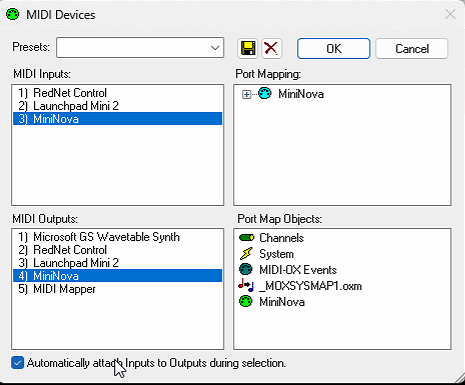Select MiniNova in MIDI Inputs
Image resolution: width=465 pixels, height=385 pixels.
[118, 119]
